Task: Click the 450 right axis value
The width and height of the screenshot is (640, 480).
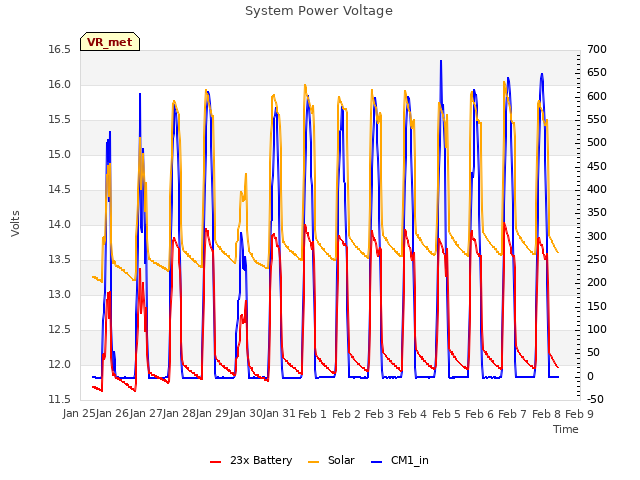Action: pyautogui.click(x=597, y=167)
